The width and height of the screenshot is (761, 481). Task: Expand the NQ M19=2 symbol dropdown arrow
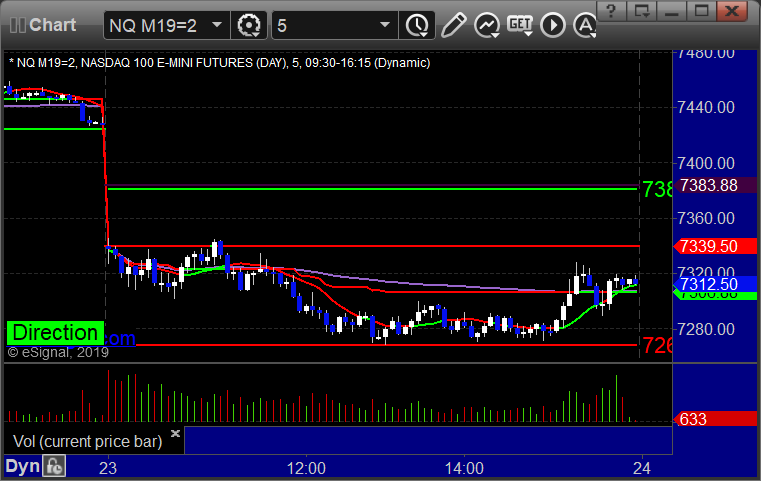point(217,24)
